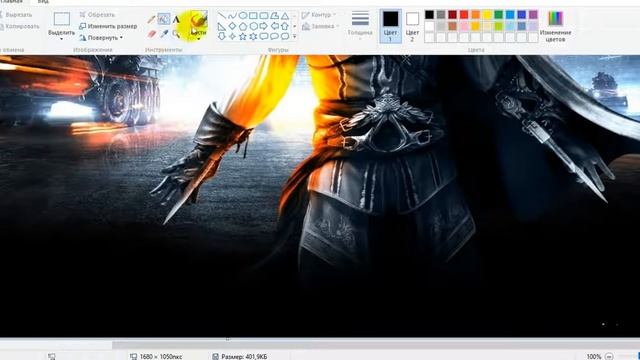640x360 pixels.
Task: Click the image dimensions 1680 × 1050пкс
Action: point(160,357)
